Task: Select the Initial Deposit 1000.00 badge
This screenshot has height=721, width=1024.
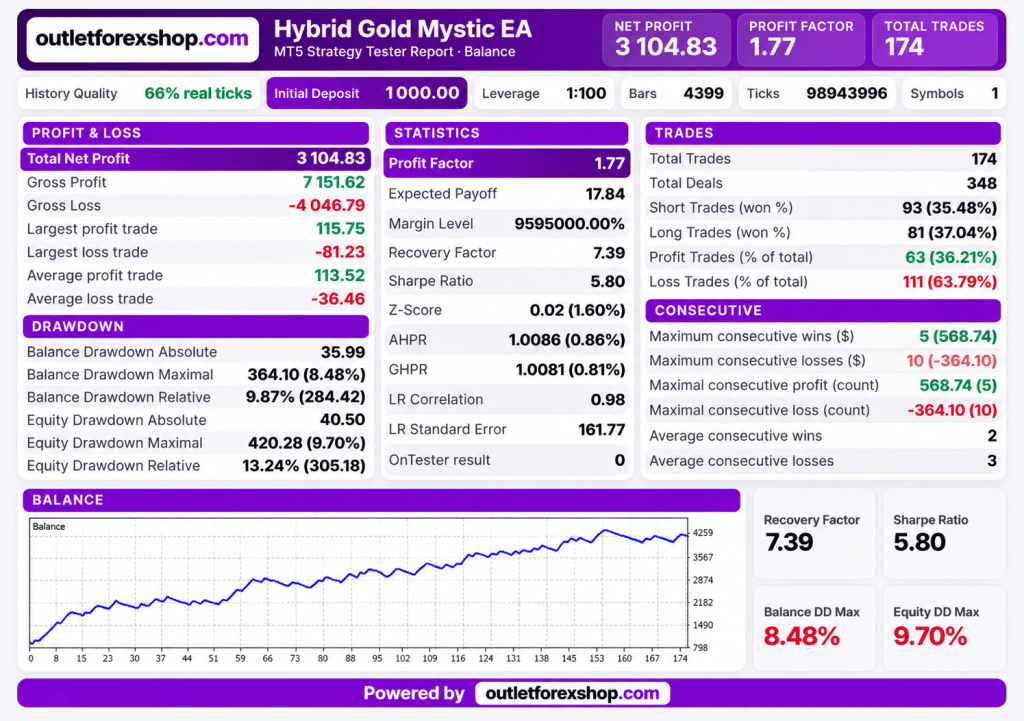Action: click(x=366, y=93)
